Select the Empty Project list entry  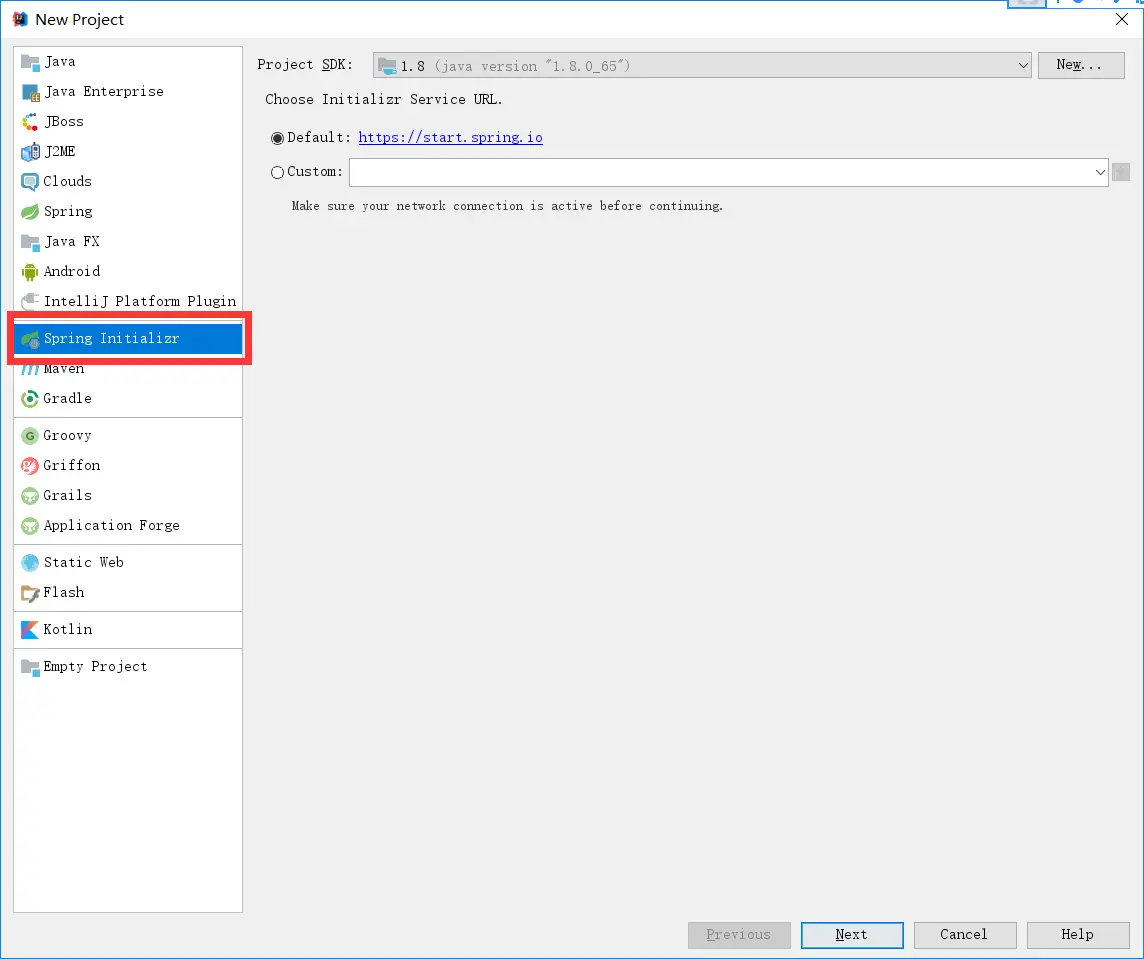[x=128, y=667]
